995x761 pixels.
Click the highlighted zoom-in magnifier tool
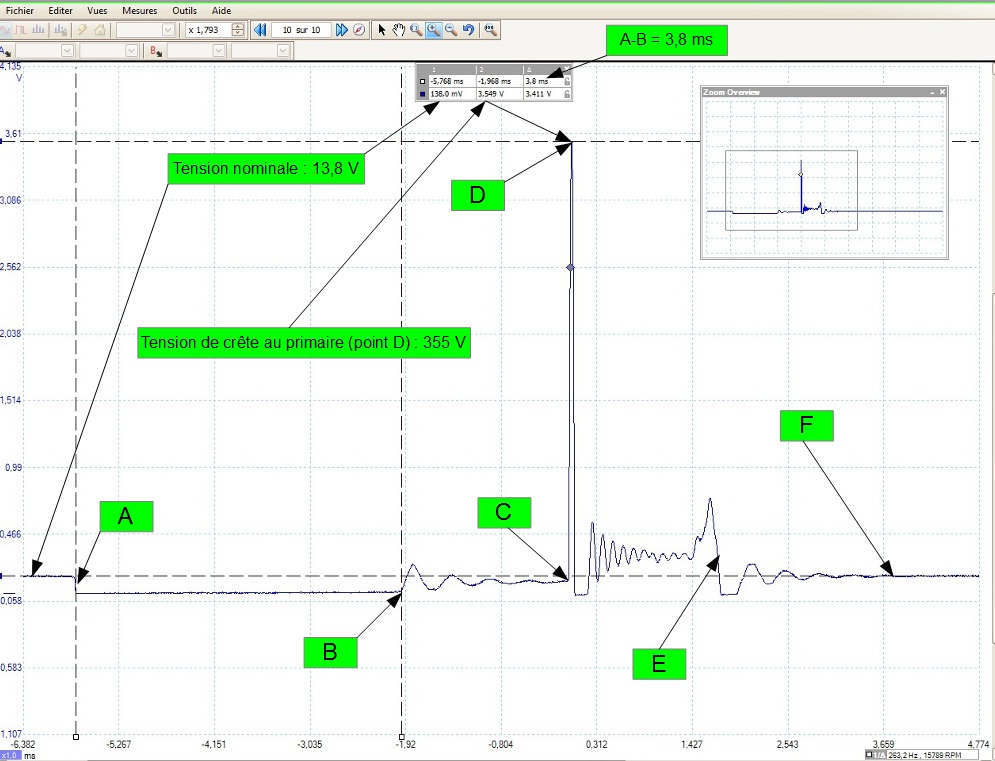pyautogui.click(x=434, y=30)
